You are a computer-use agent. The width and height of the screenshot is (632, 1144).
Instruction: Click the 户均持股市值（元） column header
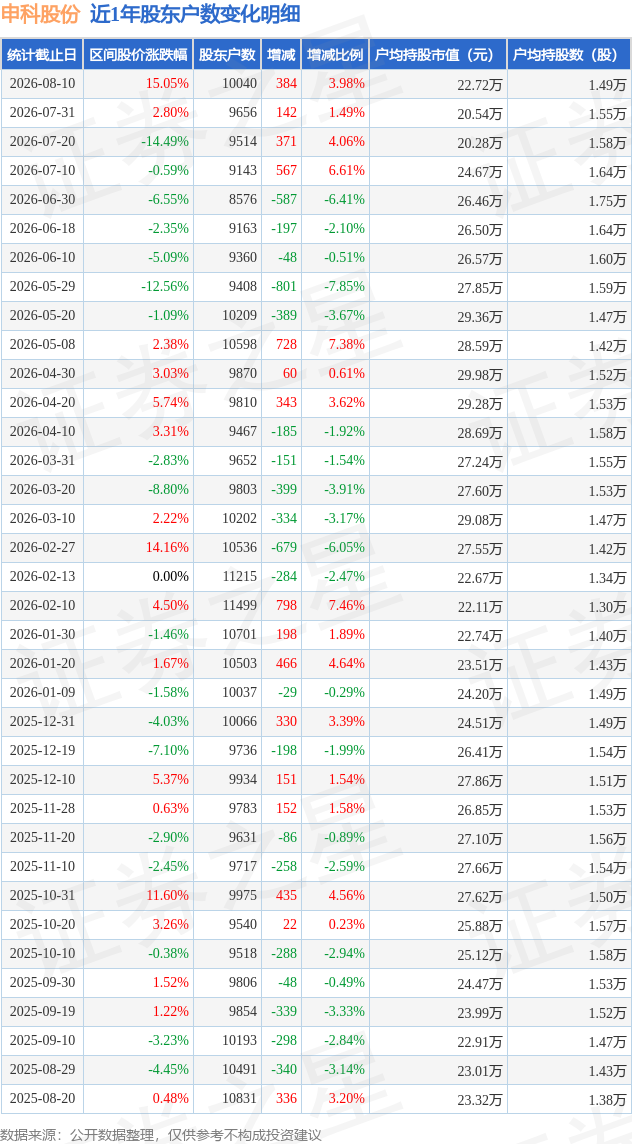point(438,55)
